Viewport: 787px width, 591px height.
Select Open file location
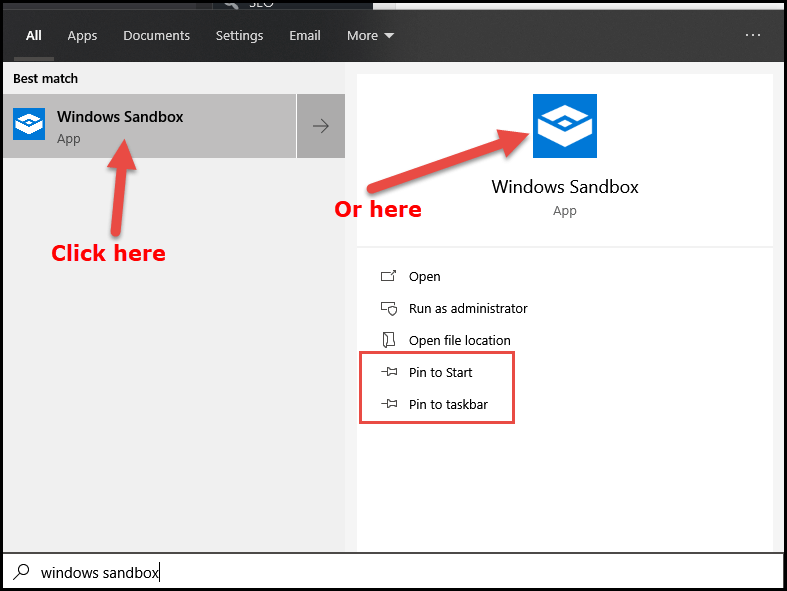point(460,340)
